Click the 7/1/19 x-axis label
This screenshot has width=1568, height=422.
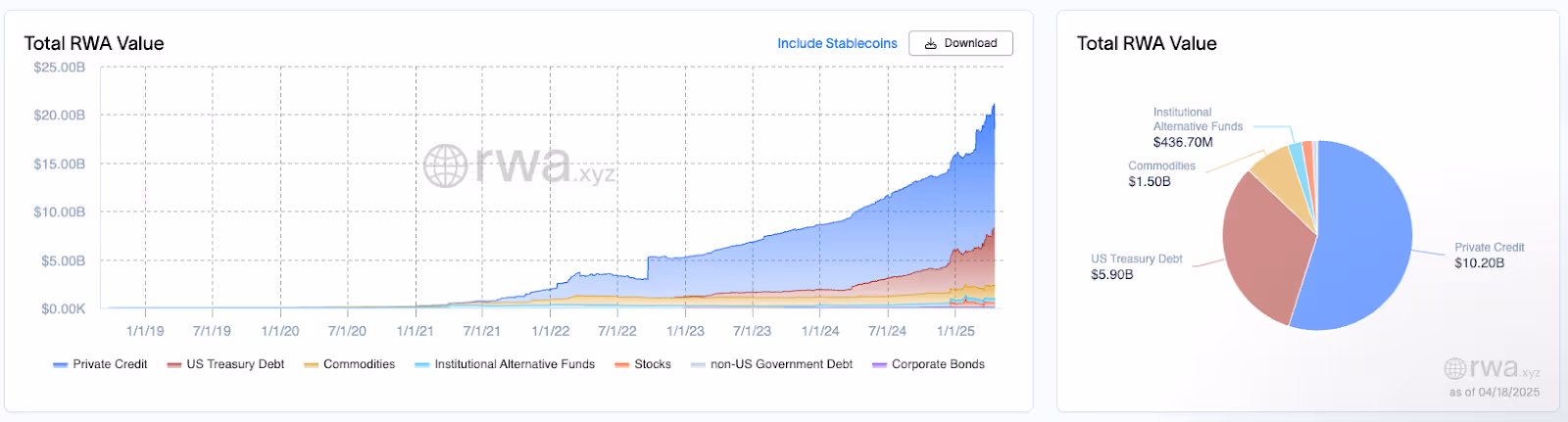(212, 331)
